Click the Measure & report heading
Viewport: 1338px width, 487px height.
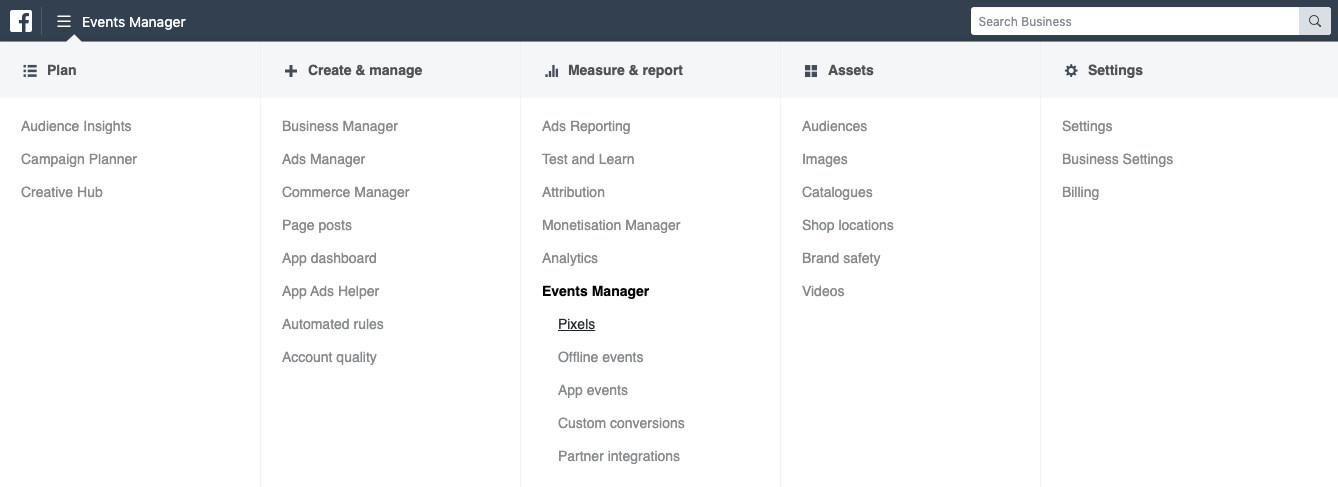point(625,70)
